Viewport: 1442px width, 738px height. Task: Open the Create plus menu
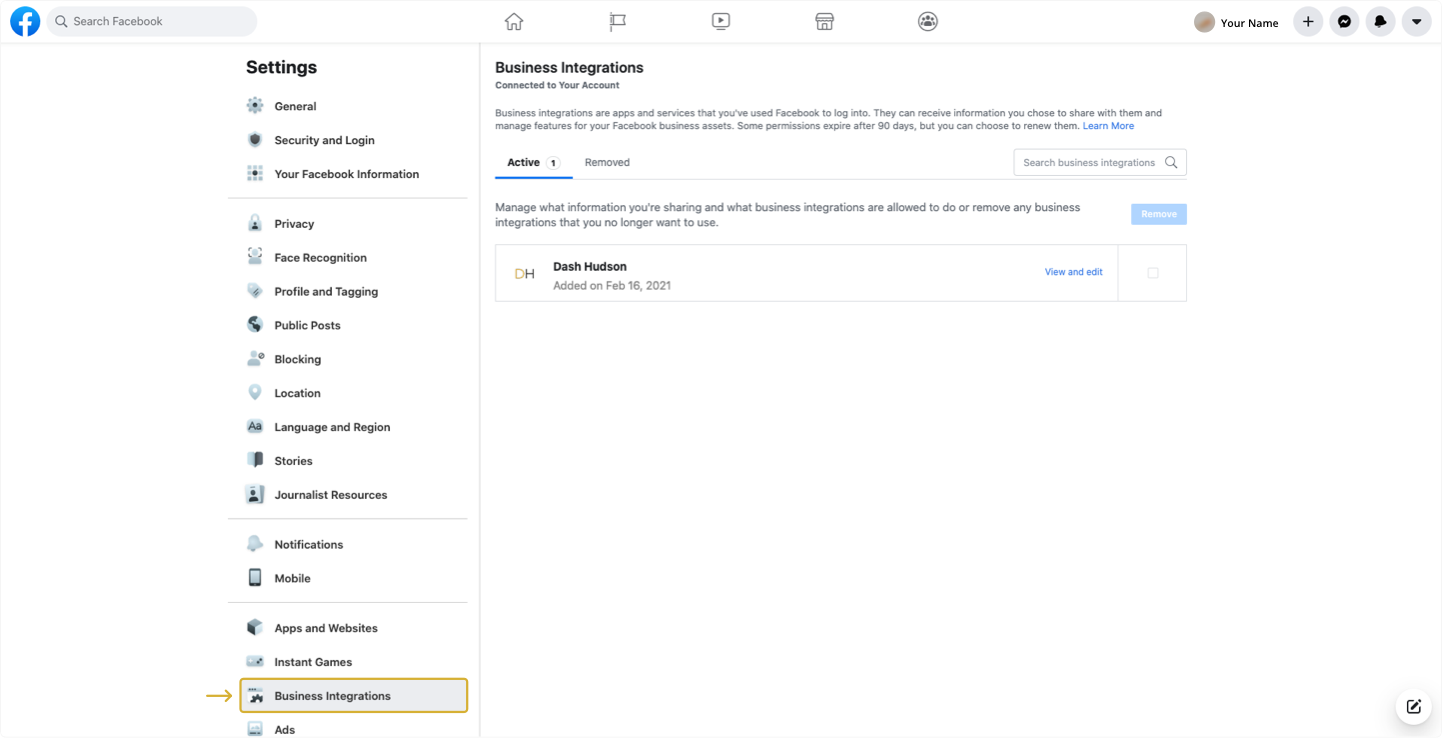[1308, 21]
